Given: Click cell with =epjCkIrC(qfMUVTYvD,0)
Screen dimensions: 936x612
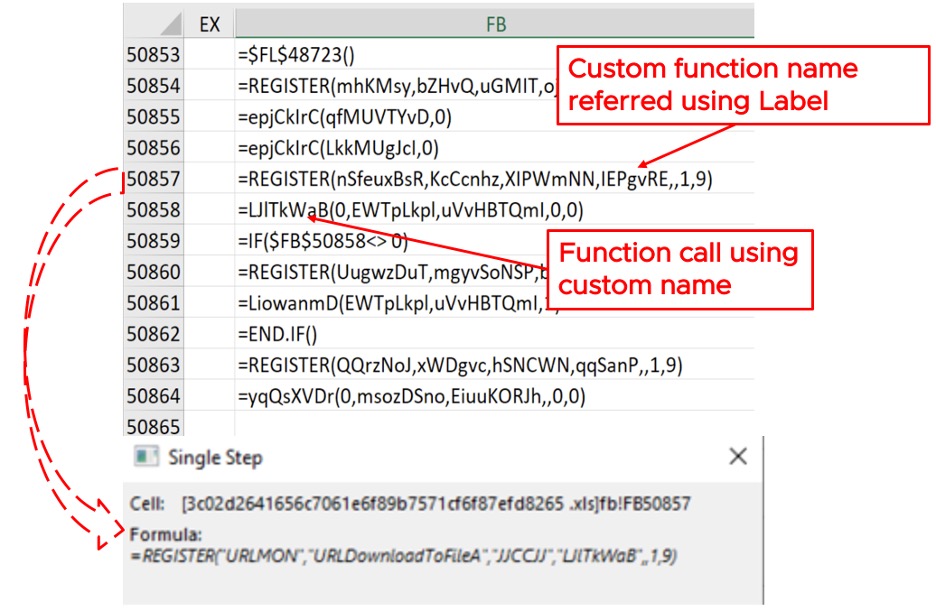Looking at the screenshot, I should point(344,118).
